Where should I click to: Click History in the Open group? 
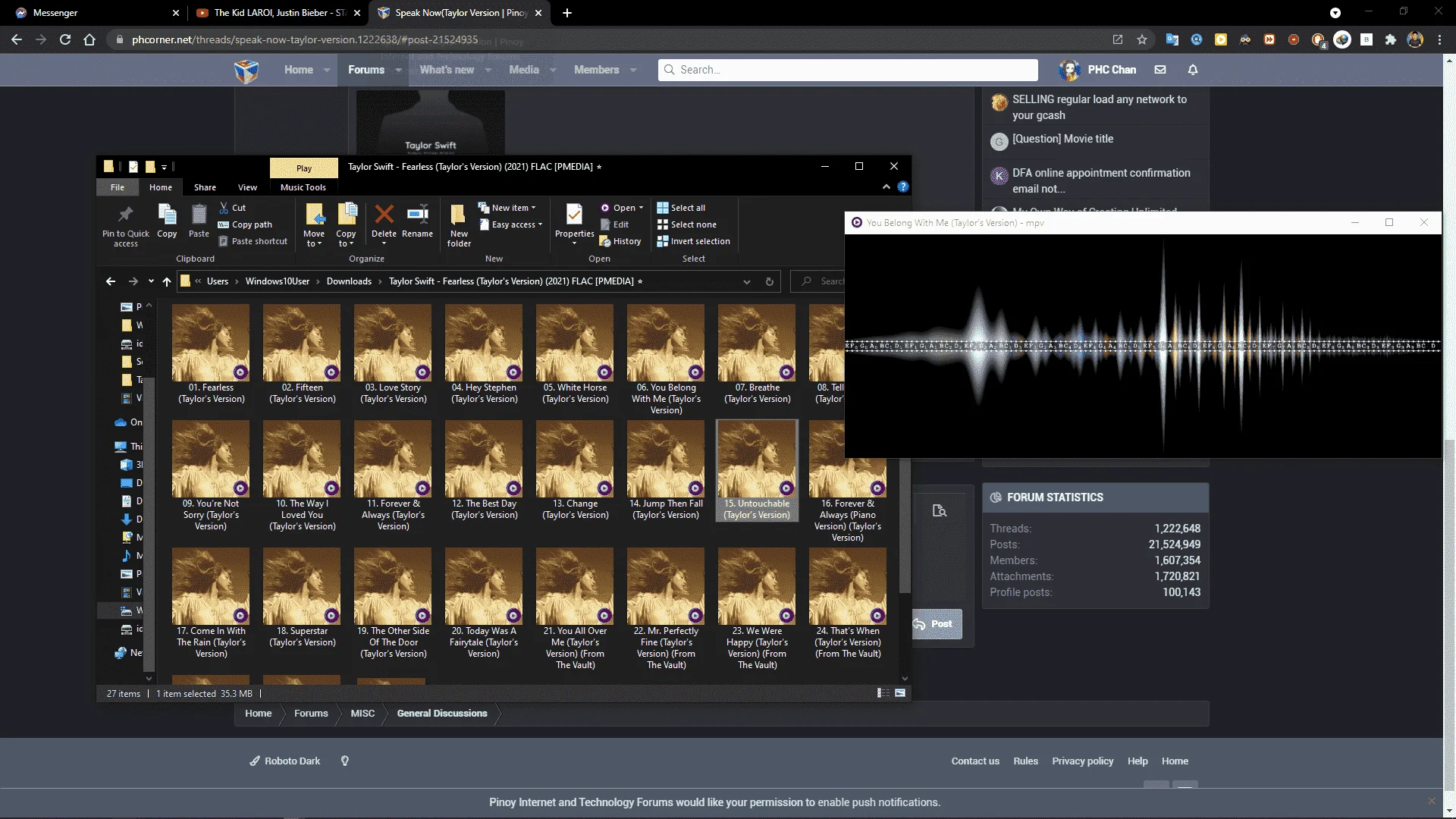tap(620, 241)
